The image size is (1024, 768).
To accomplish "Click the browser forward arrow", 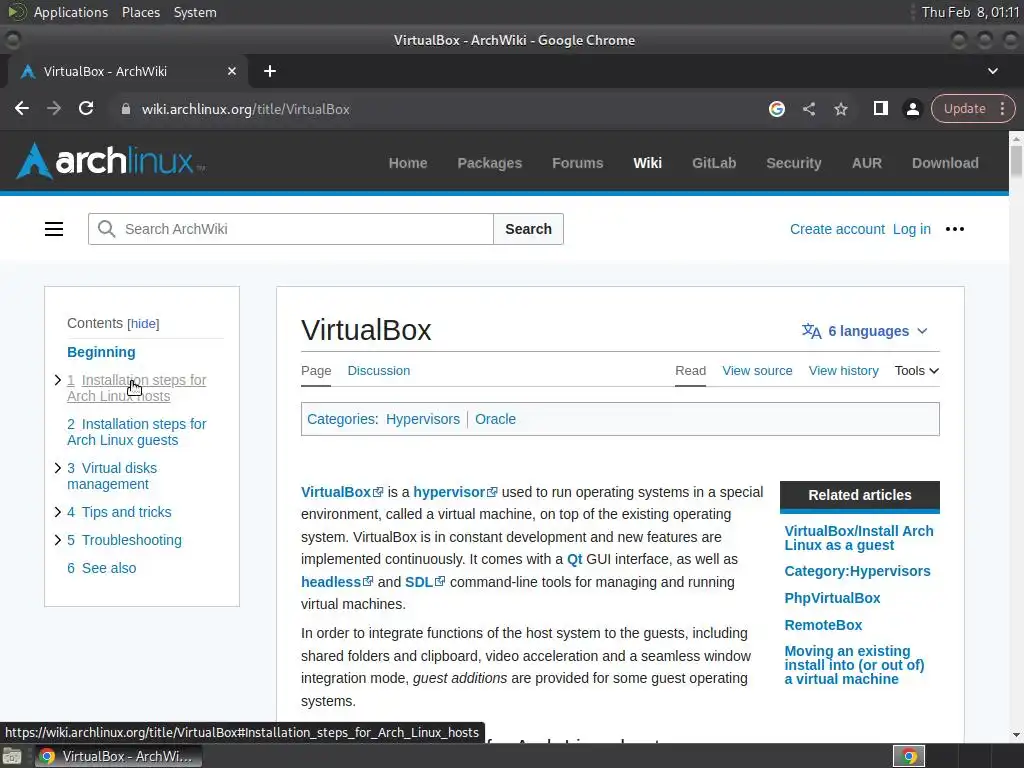I will point(54,108).
